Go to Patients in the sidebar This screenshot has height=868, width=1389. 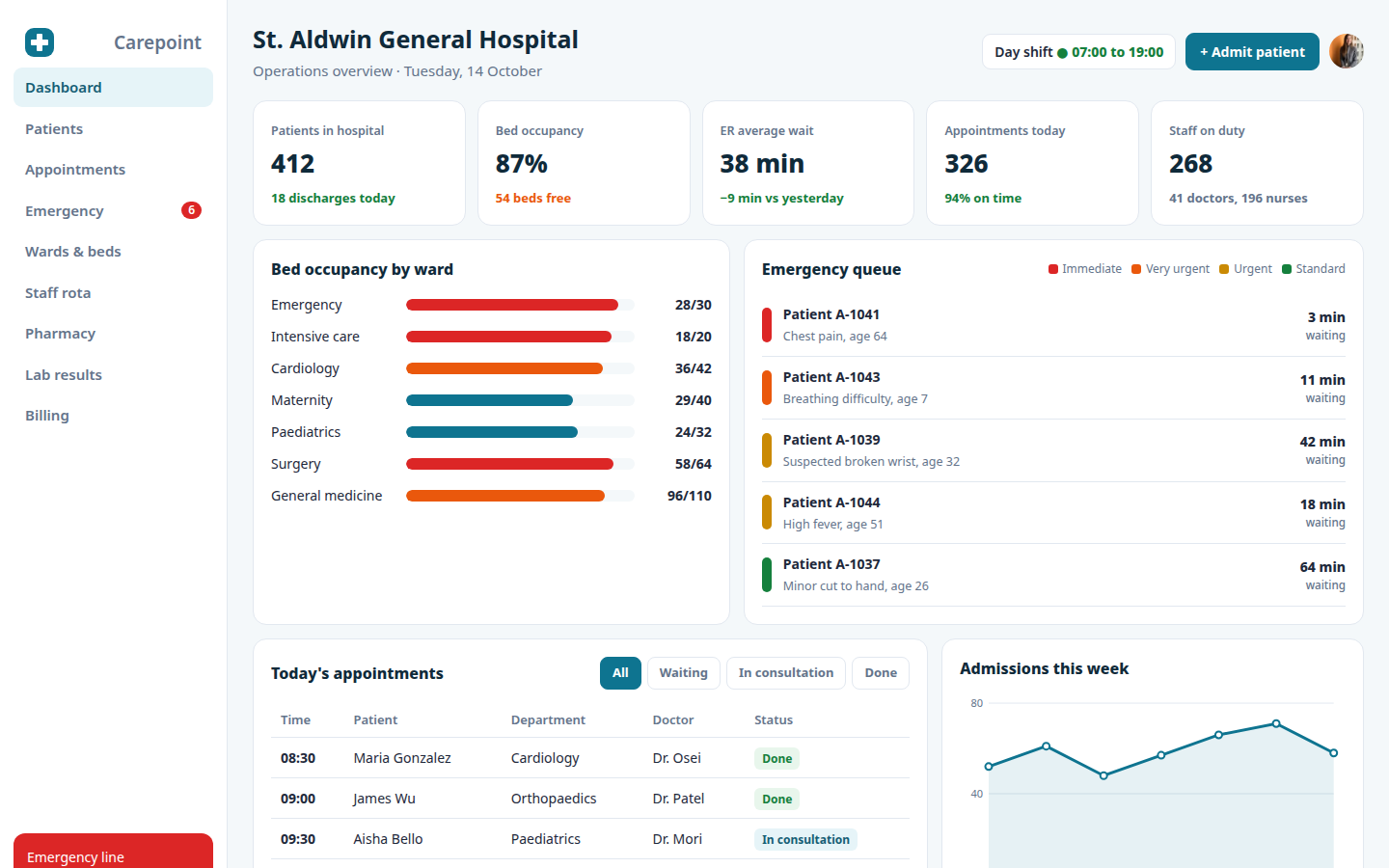tap(113, 129)
